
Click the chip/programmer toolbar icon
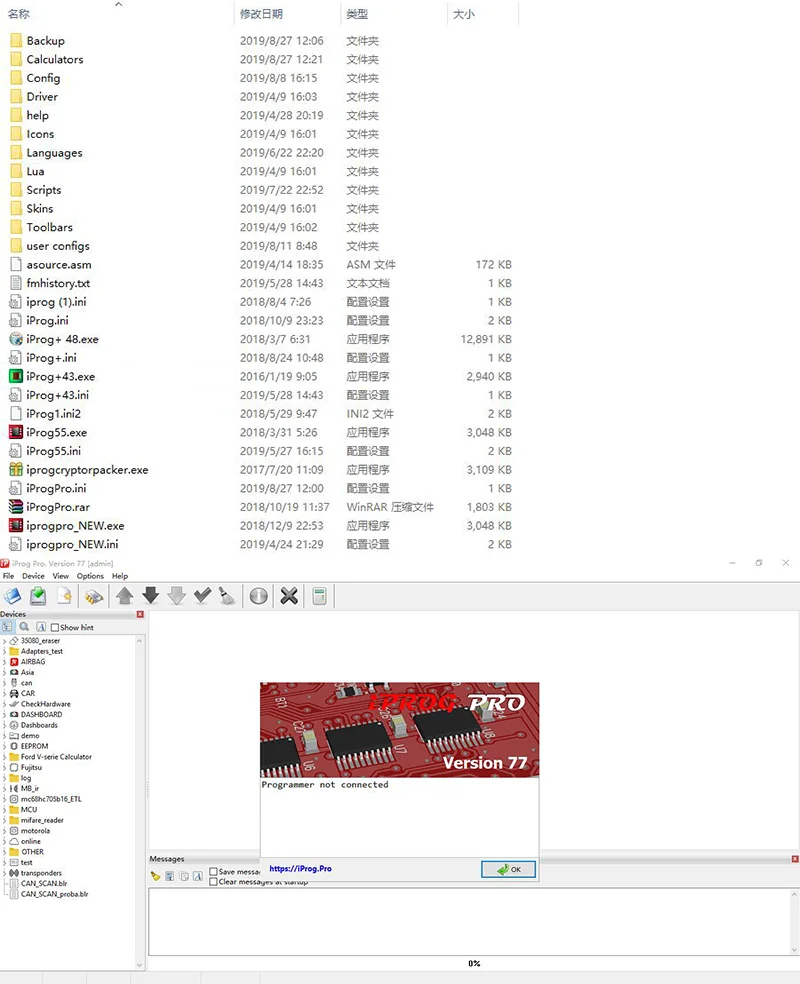(93, 596)
